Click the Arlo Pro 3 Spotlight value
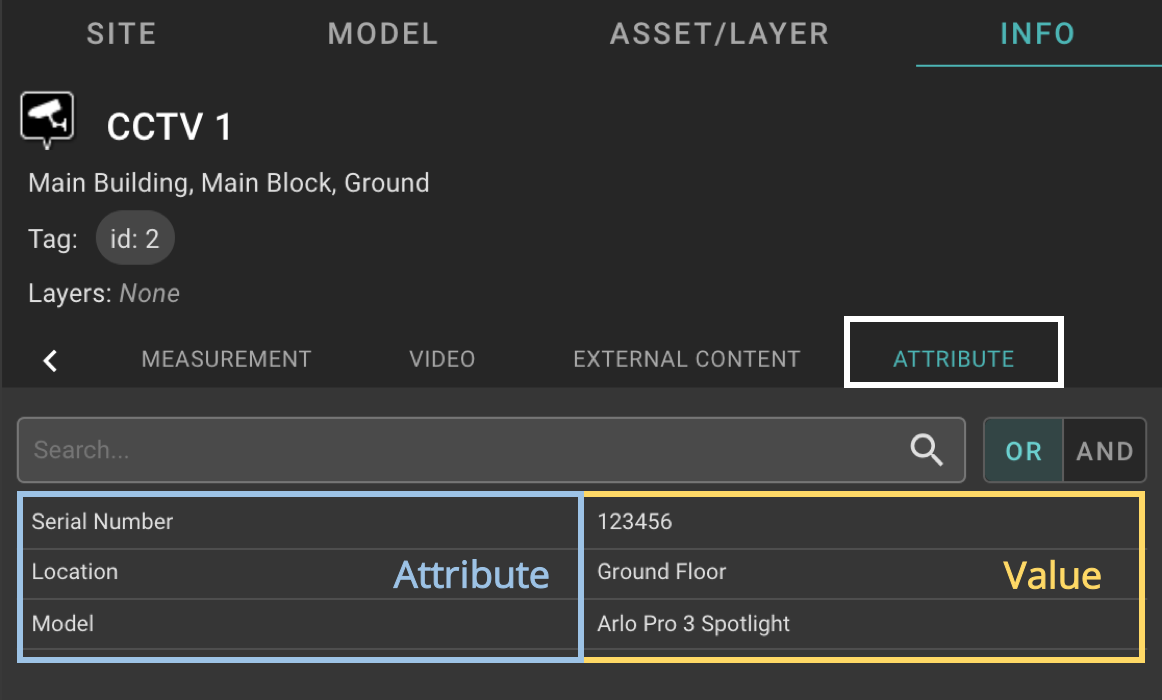 click(x=694, y=624)
